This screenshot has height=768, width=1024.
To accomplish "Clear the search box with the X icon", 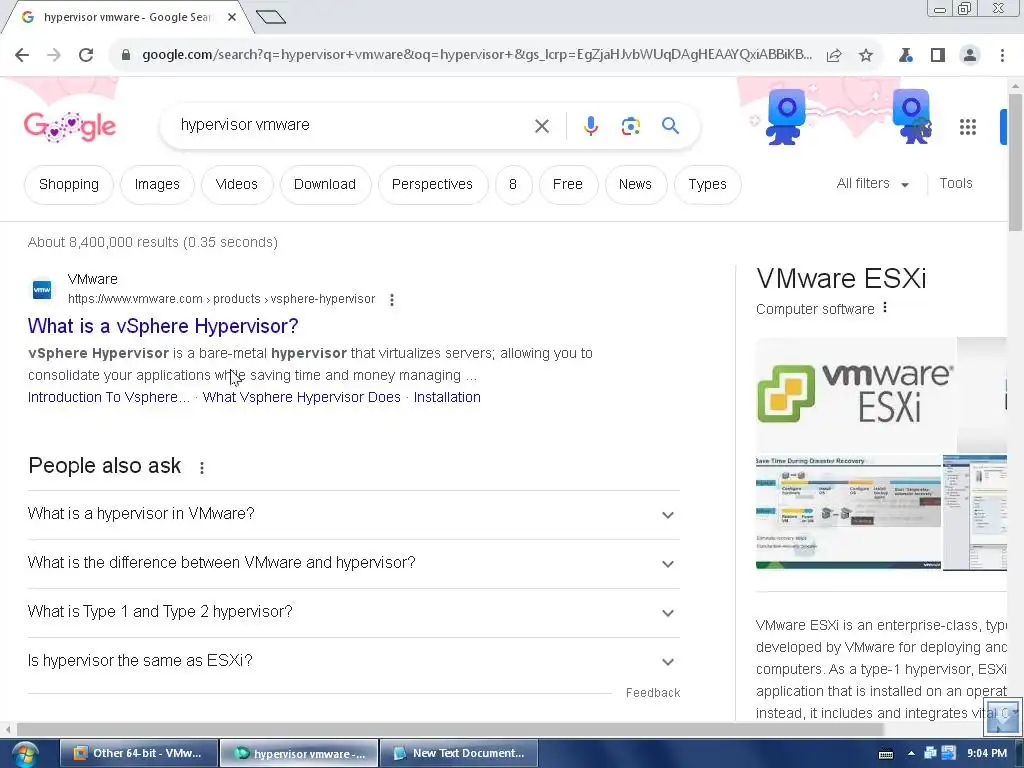I will [x=542, y=126].
